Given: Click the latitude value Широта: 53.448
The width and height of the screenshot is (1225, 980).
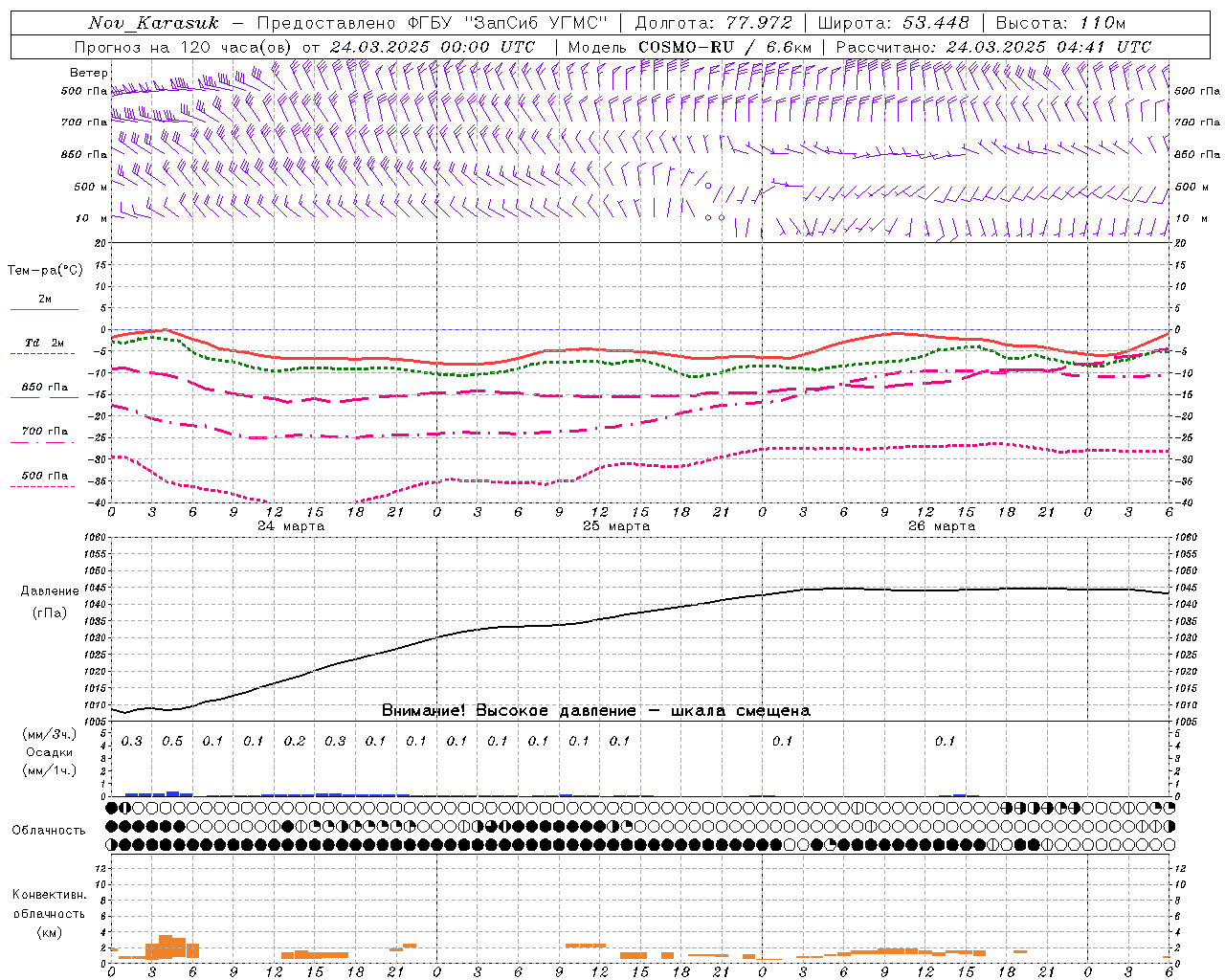Looking at the screenshot, I should (x=894, y=23).
